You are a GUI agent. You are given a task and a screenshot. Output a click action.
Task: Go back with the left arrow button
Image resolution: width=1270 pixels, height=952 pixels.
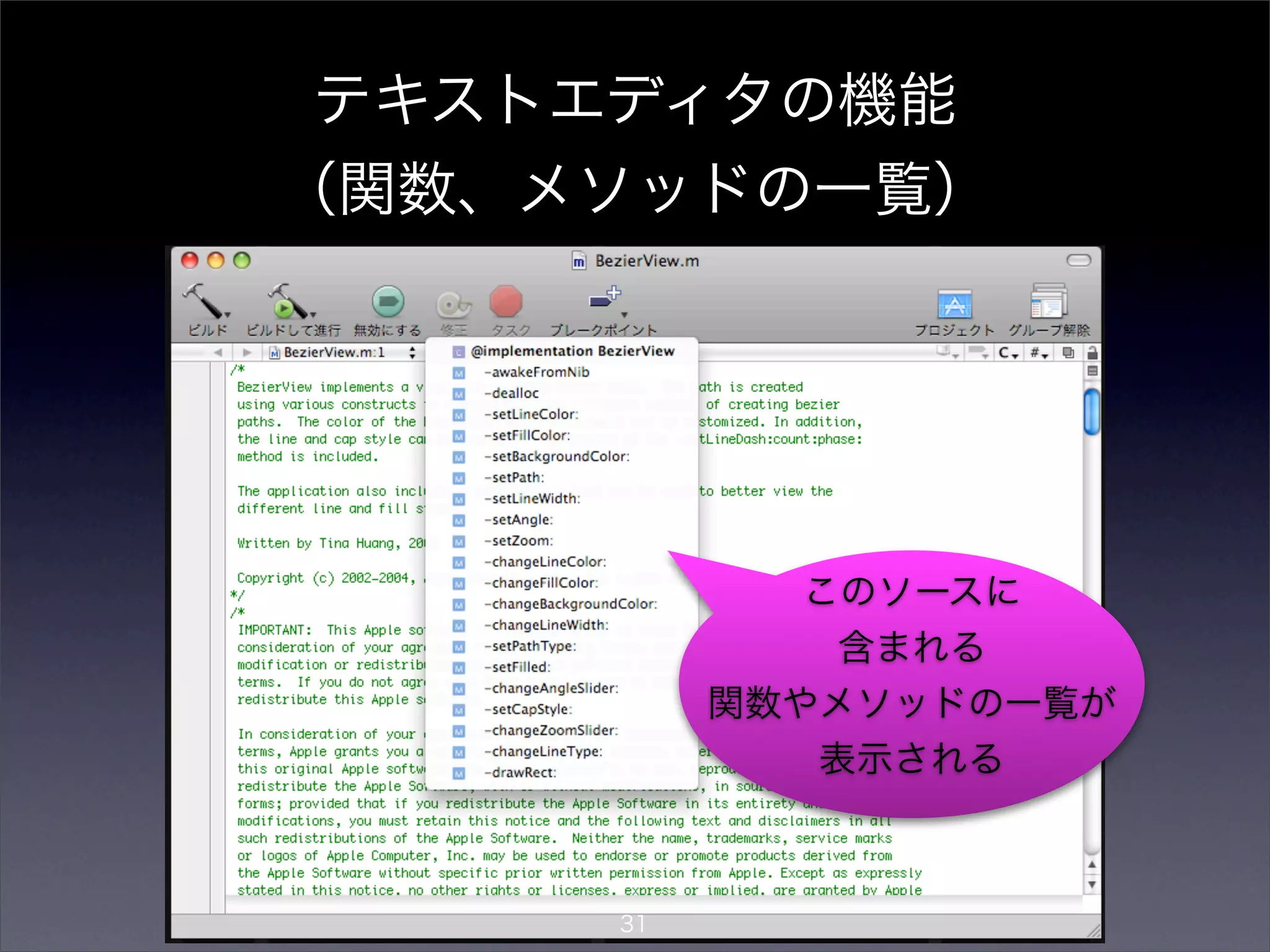coord(218,353)
